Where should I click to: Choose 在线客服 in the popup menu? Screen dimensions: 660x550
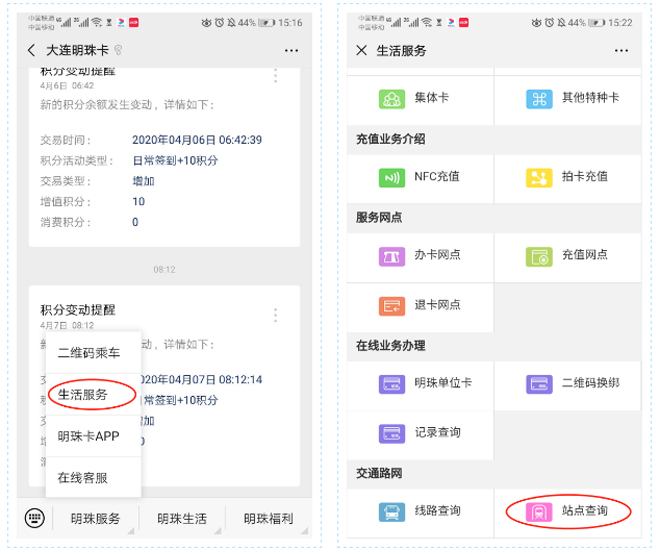coord(83,478)
